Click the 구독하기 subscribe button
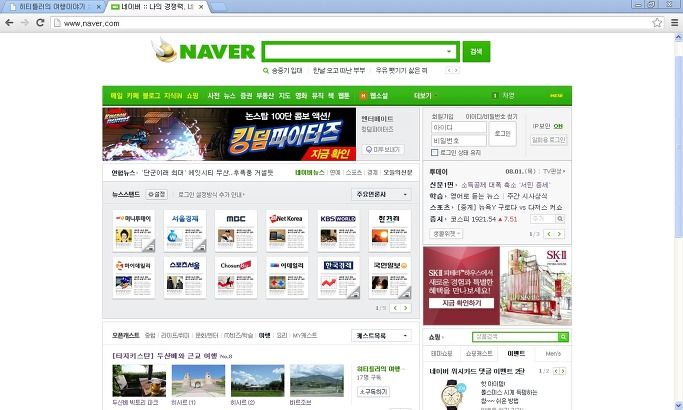This screenshot has width=683, height=410. point(373,391)
